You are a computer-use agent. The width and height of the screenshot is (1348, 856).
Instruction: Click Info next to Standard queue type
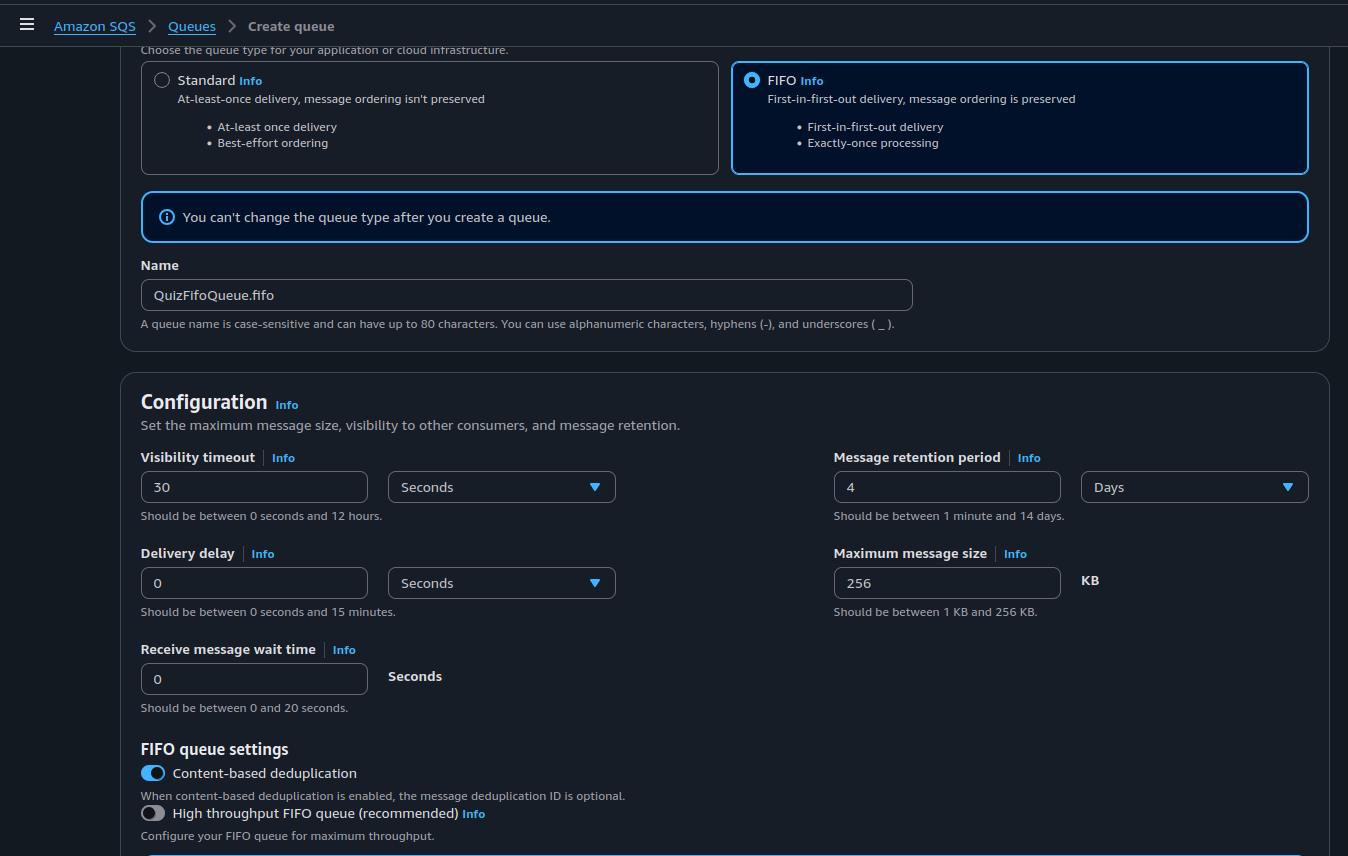pos(250,81)
